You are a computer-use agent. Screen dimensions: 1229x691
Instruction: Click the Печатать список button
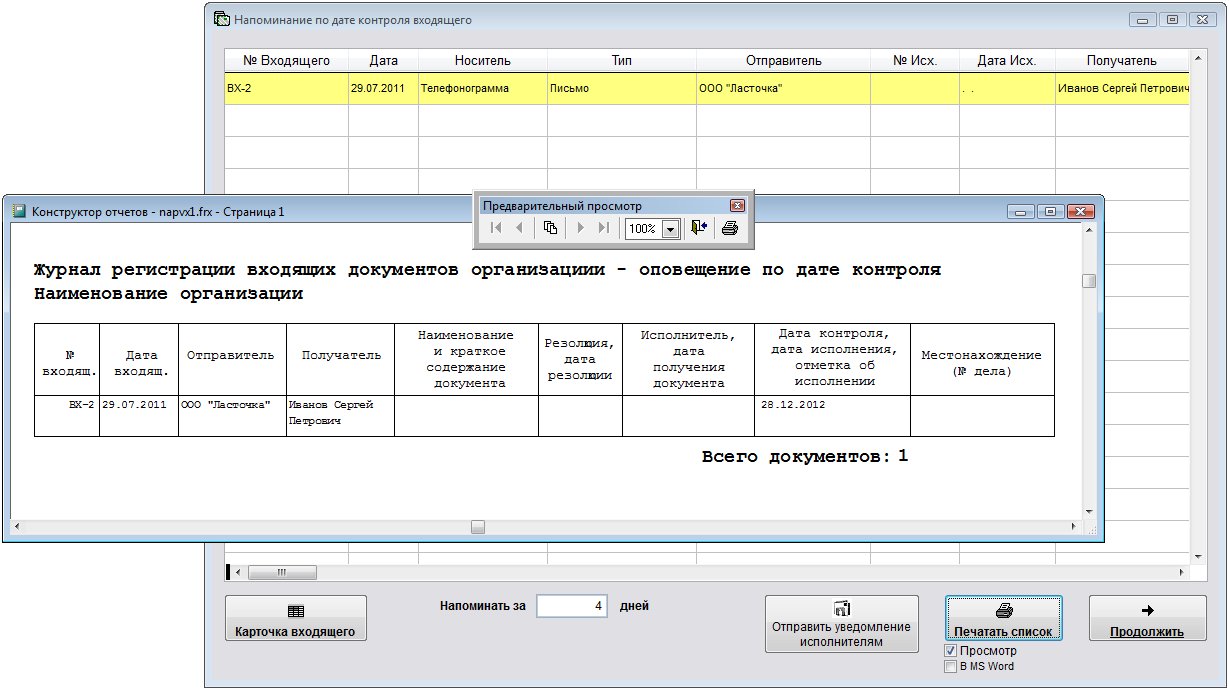pyautogui.click(x=1004, y=619)
